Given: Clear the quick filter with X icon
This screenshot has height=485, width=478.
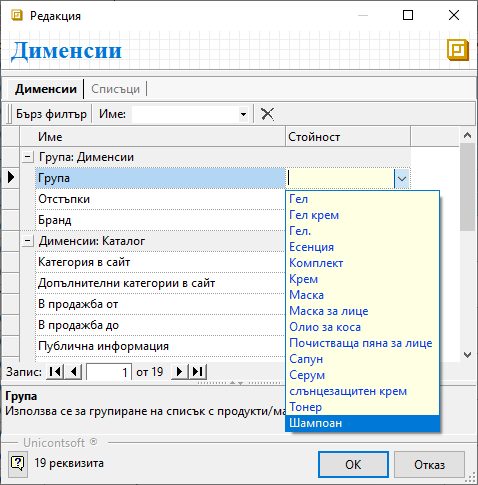Looking at the screenshot, I should coord(267,114).
